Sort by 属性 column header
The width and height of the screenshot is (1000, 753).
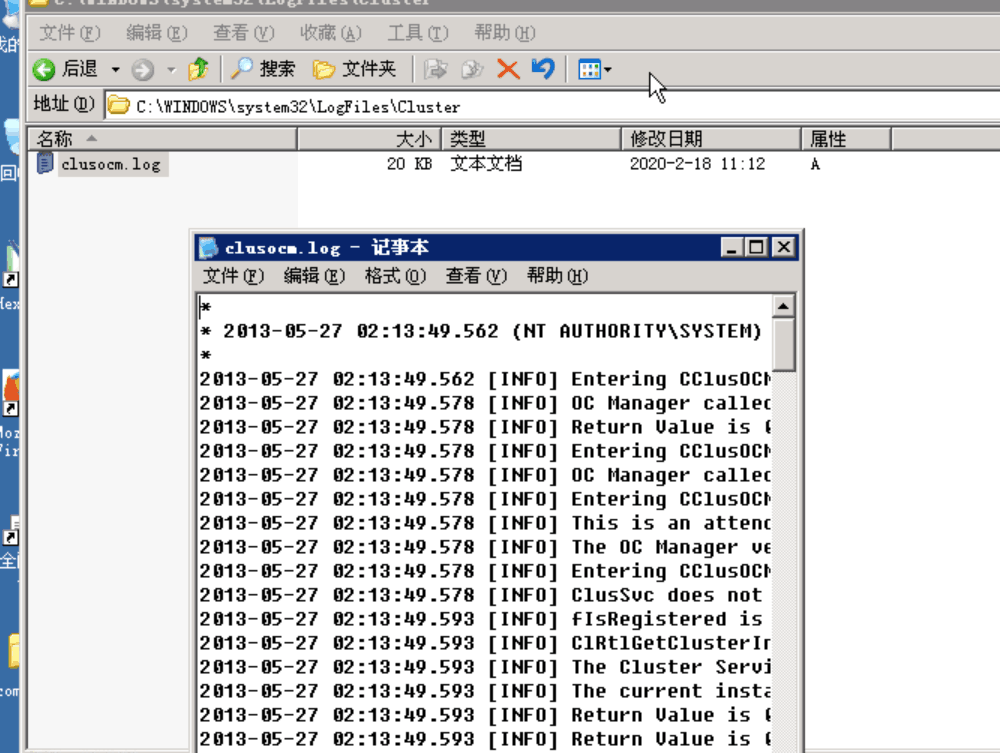tap(846, 138)
